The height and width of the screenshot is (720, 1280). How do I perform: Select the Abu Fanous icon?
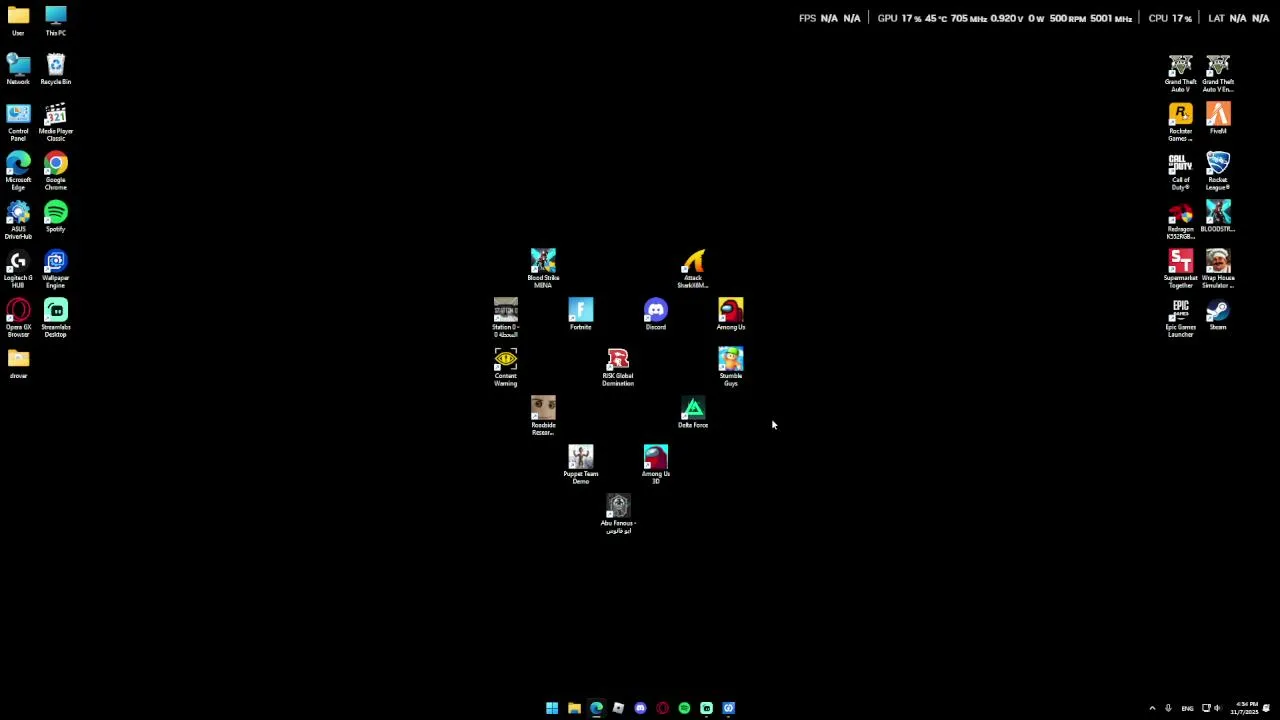point(618,514)
